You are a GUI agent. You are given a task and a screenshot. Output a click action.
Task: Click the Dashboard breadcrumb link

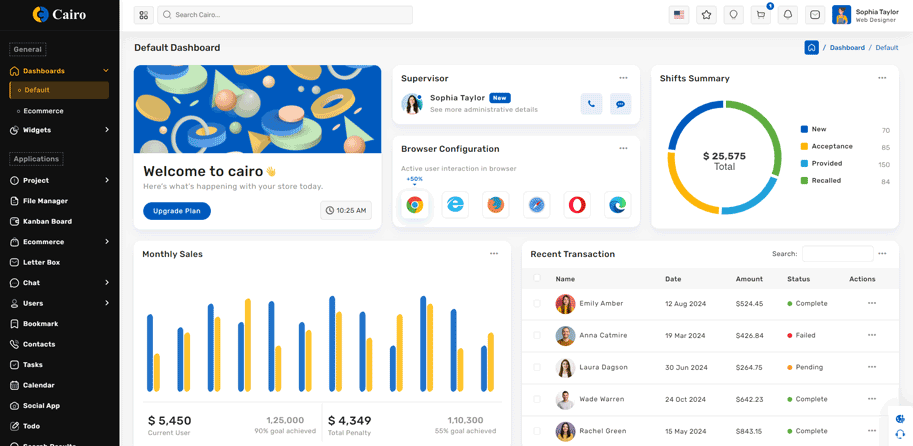pyautogui.click(x=847, y=48)
